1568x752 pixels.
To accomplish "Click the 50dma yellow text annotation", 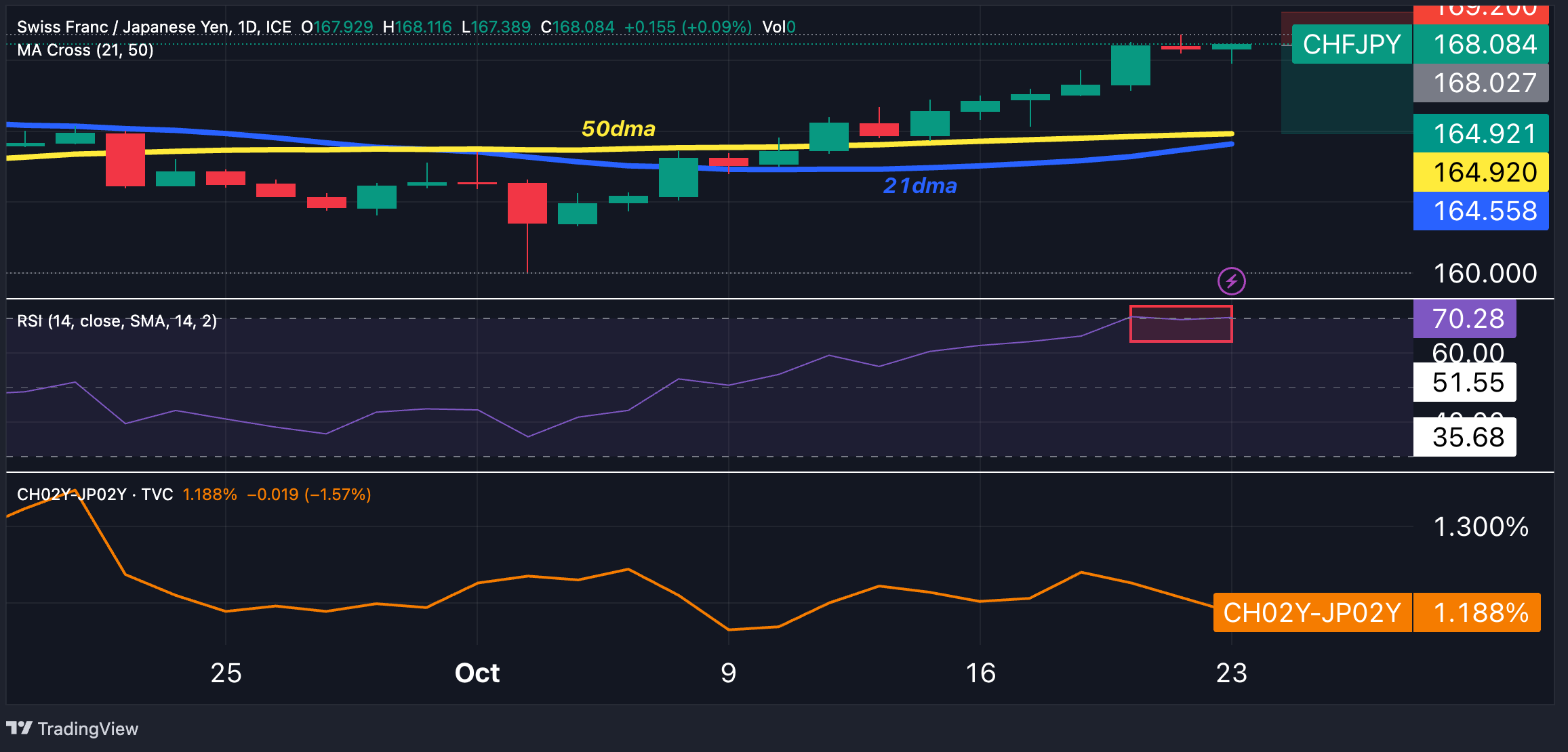I will pos(618,129).
